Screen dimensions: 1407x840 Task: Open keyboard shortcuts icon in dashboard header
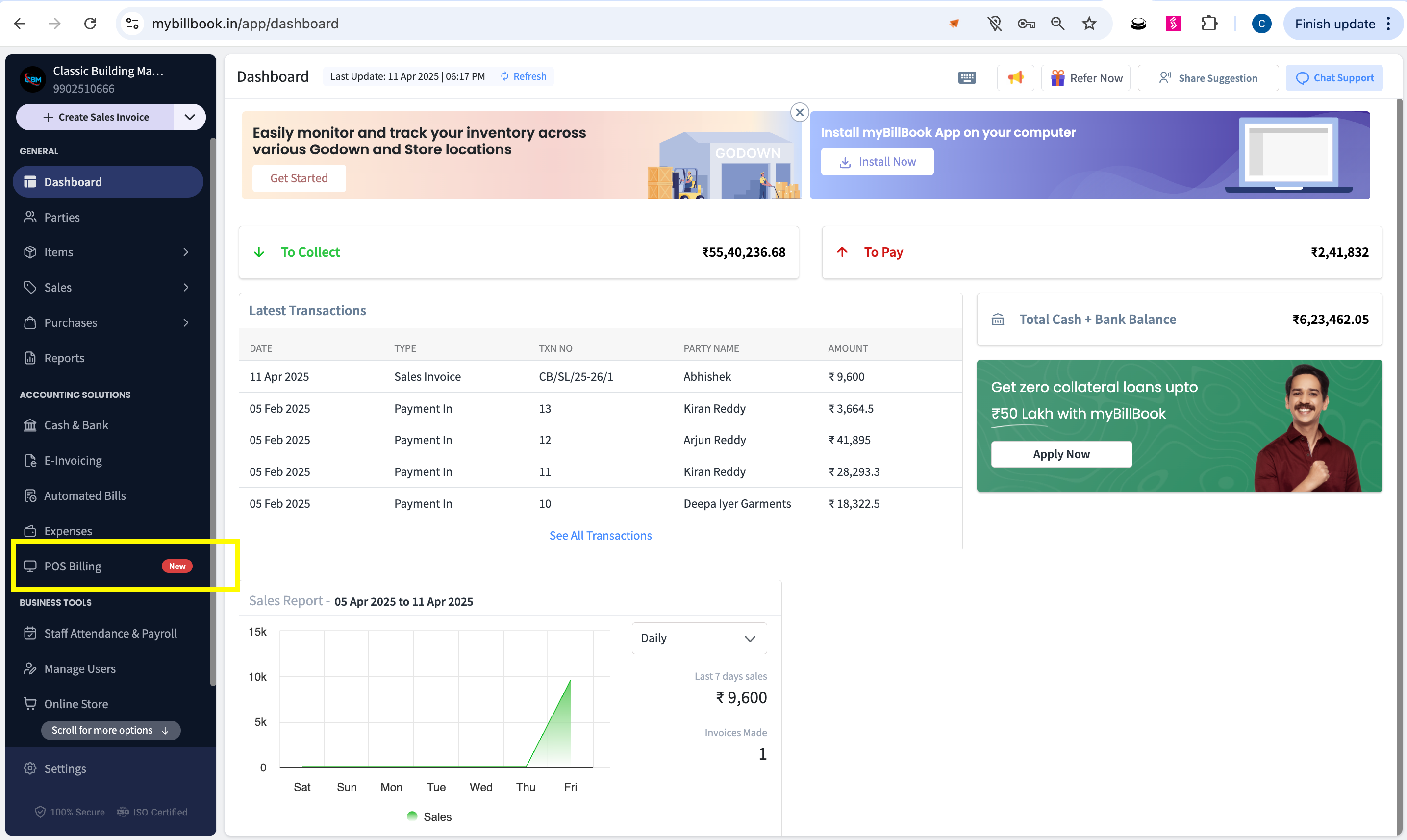(967, 77)
